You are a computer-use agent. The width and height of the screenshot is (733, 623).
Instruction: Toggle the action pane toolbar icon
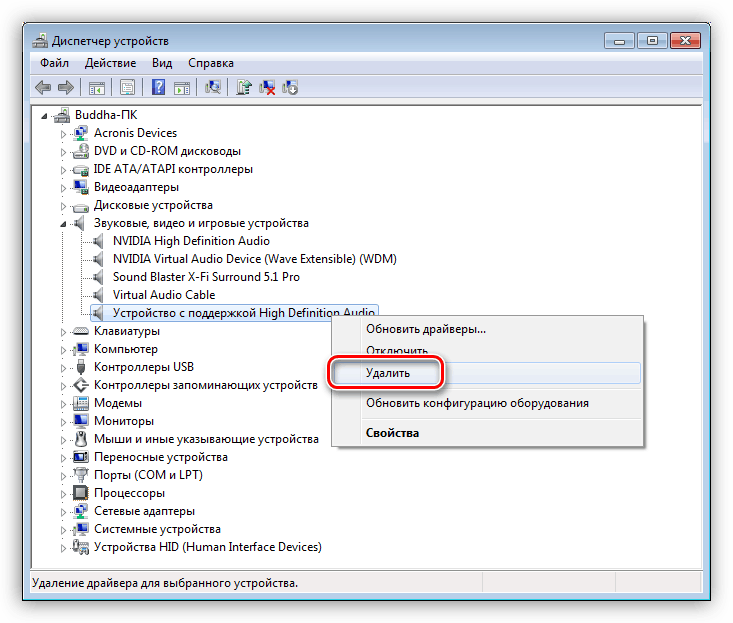[182, 87]
